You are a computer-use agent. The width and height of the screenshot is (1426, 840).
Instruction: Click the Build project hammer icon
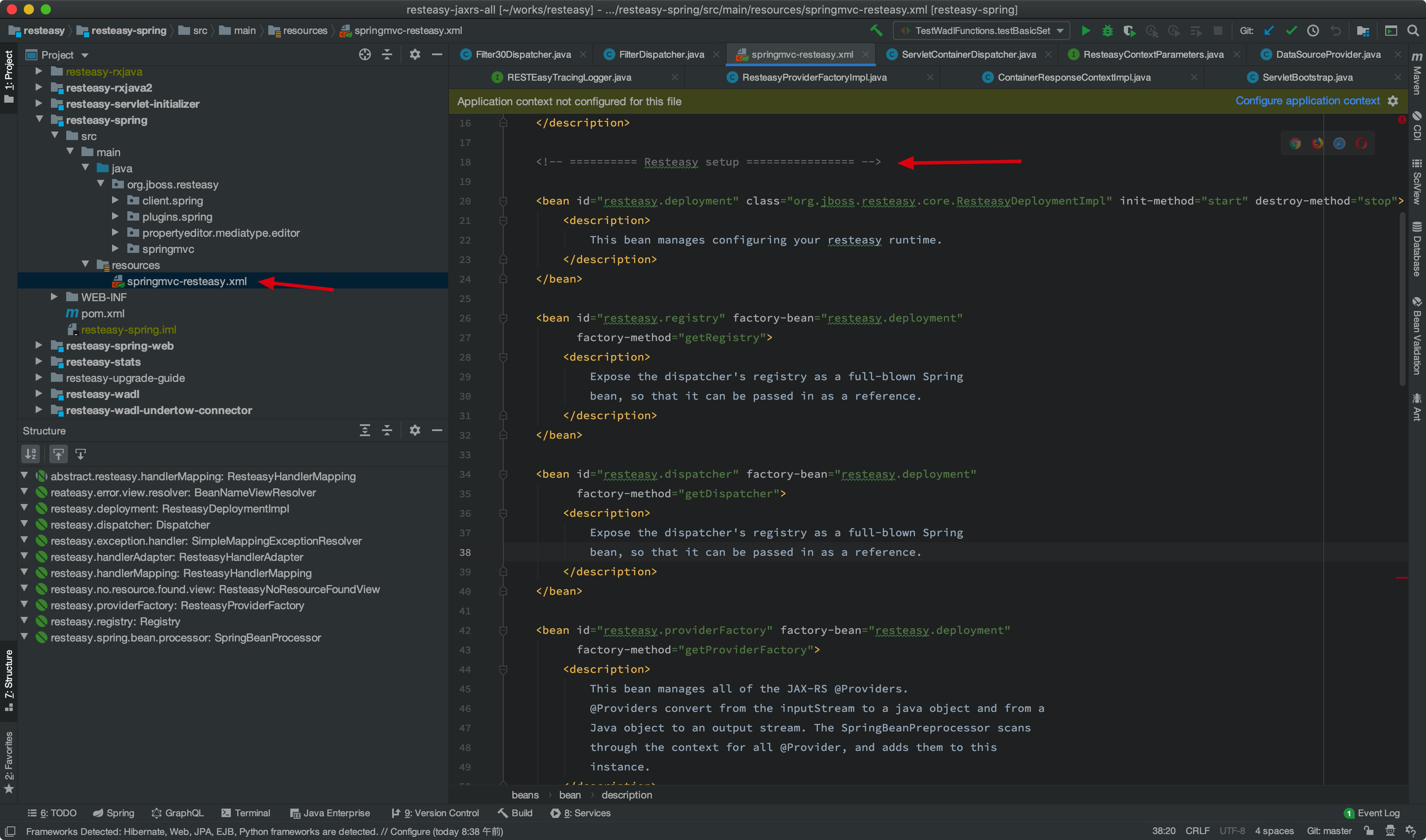(876, 31)
